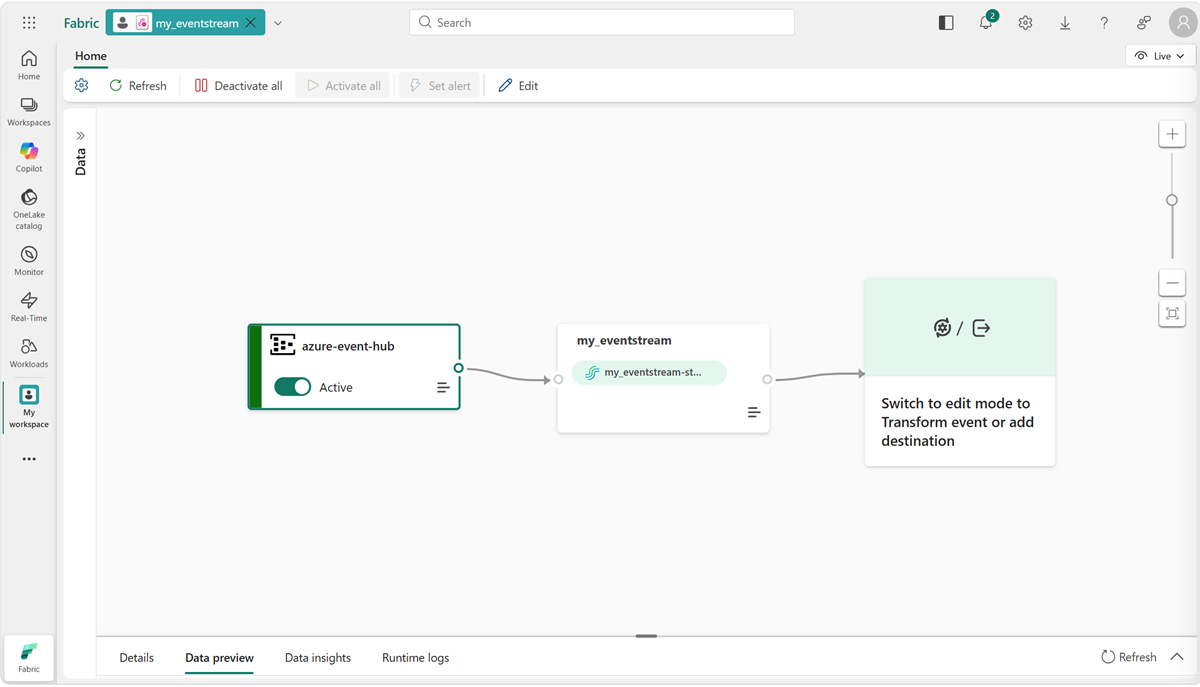Open the feedback/share icon in header

1144,23
